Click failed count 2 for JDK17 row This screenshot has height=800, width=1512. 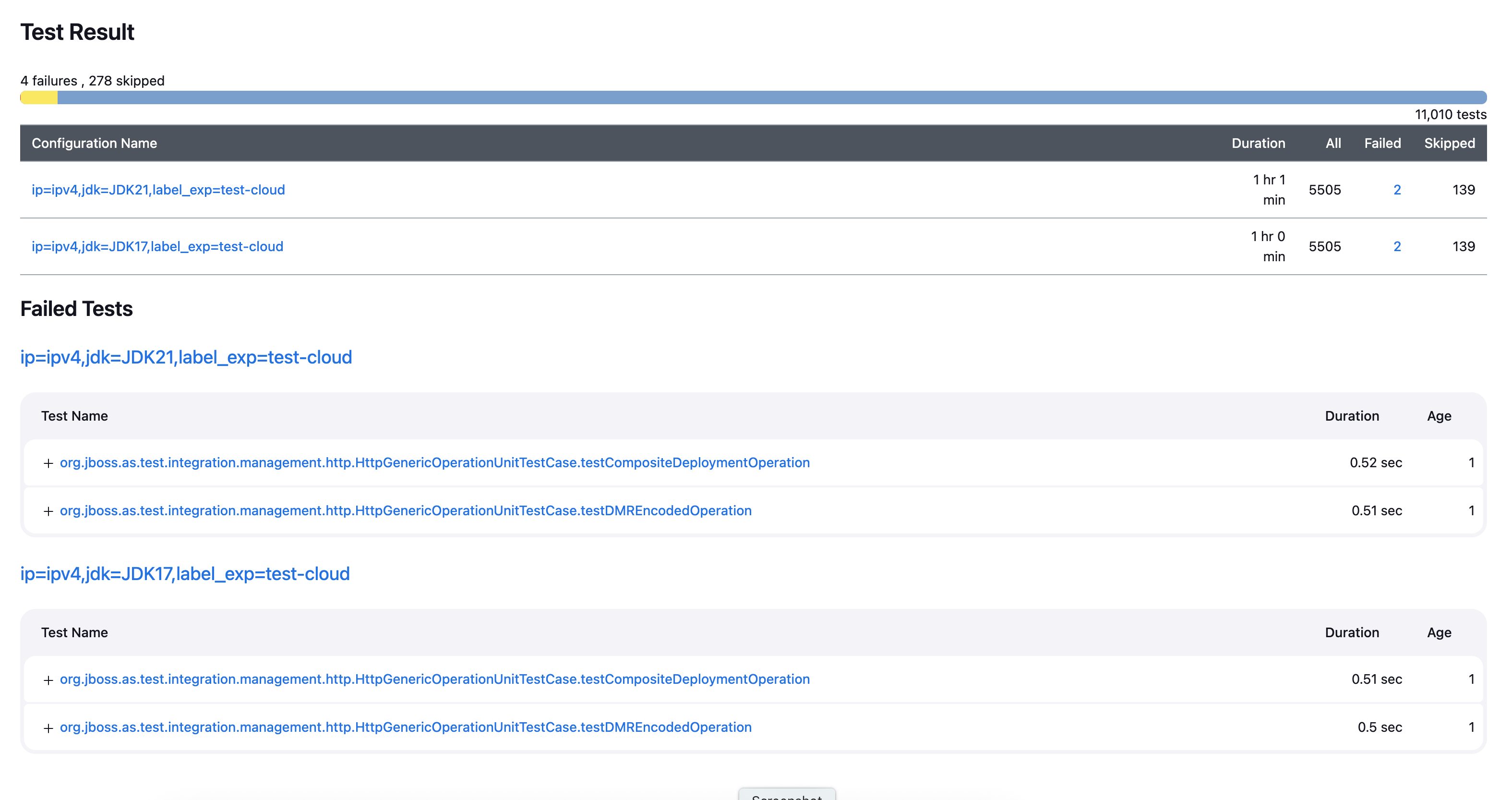coord(1396,246)
